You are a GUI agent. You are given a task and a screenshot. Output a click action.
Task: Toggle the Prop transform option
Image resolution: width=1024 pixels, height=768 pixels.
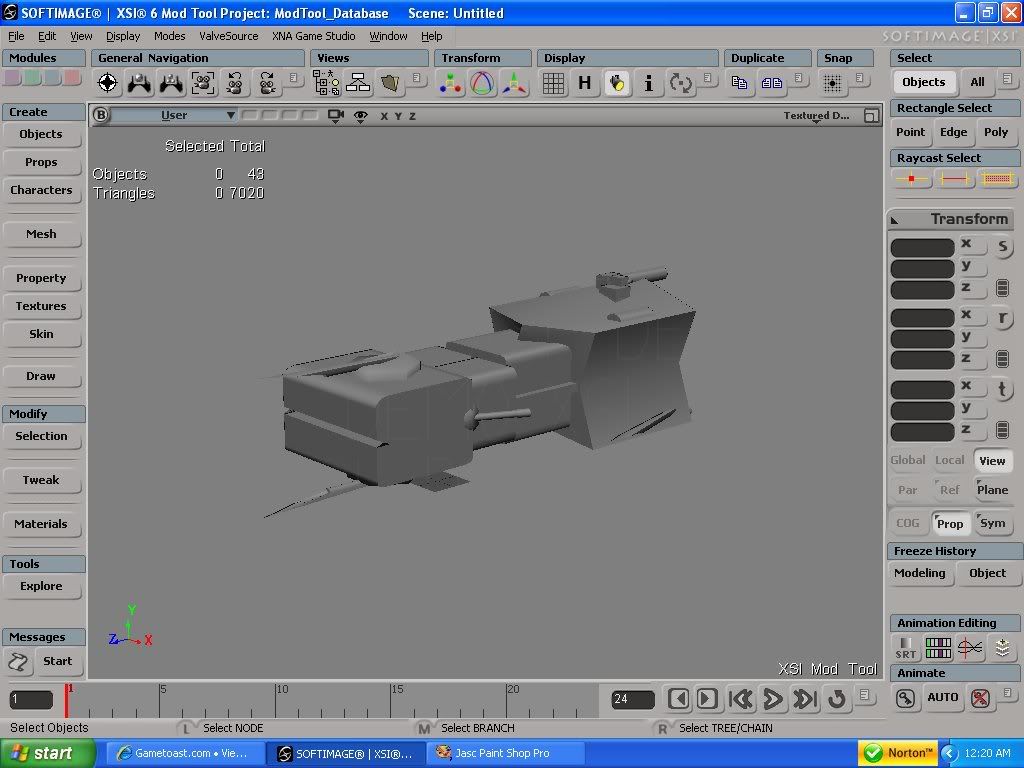[x=950, y=524]
